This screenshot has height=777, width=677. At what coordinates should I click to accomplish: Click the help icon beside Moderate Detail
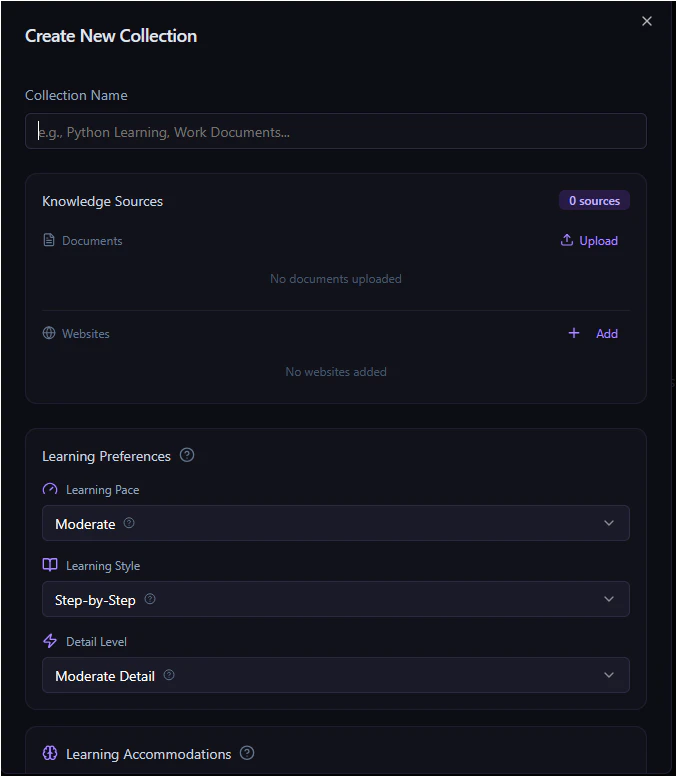pos(169,675)
